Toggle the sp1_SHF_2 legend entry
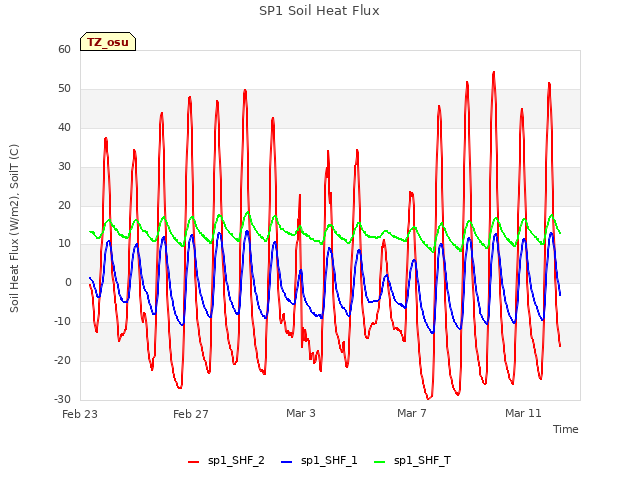Viewport: 640px width, 480px height. point(226,461)
